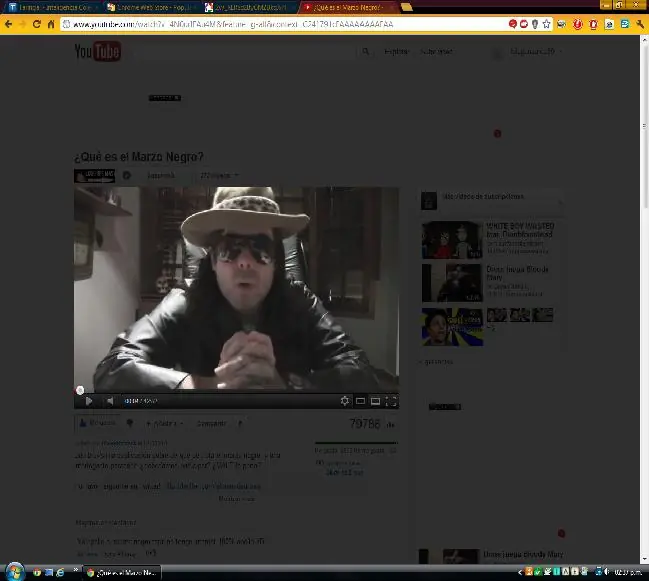The height and width of the screenshot is (581, 649).
Task: Click the YouTube logo
Action: point(98,51)
